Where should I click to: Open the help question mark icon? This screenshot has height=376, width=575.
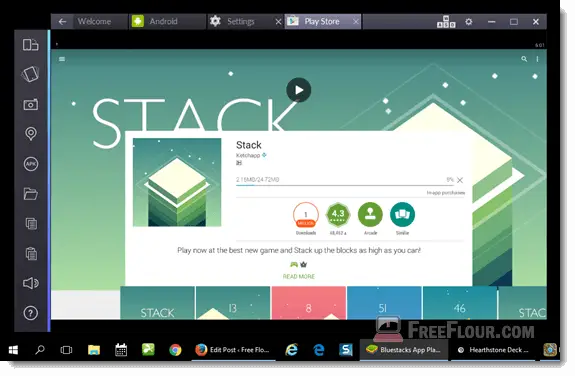[31, 313]
